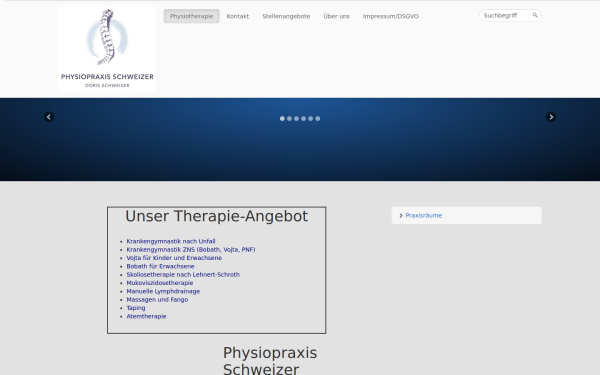This screenshot has height=375, width=600.
Task: Click the Physiopraxis Schweizer page heading
Action: 270,360
